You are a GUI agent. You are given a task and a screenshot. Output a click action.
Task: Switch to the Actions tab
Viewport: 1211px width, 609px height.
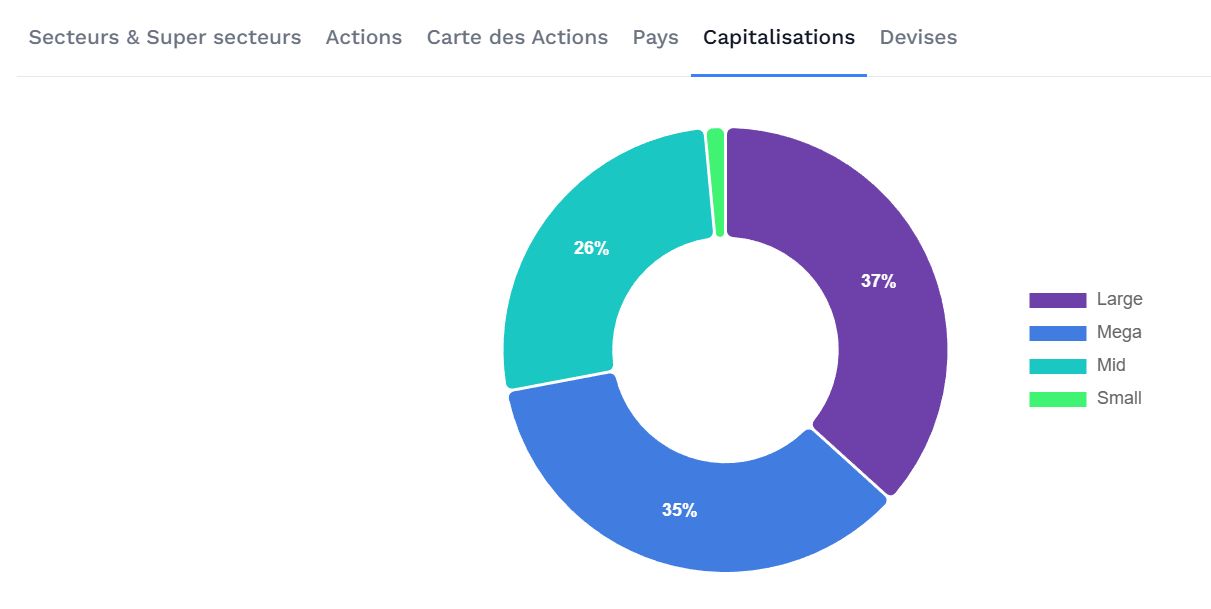coord(364,38)
